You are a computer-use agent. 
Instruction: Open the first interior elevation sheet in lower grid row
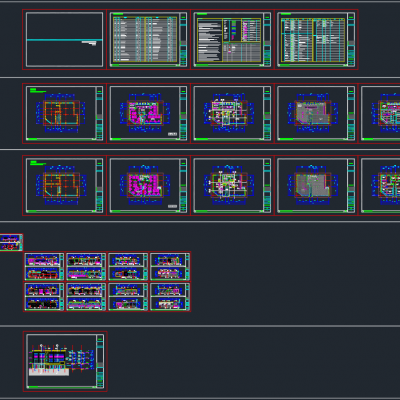[44, 297]
